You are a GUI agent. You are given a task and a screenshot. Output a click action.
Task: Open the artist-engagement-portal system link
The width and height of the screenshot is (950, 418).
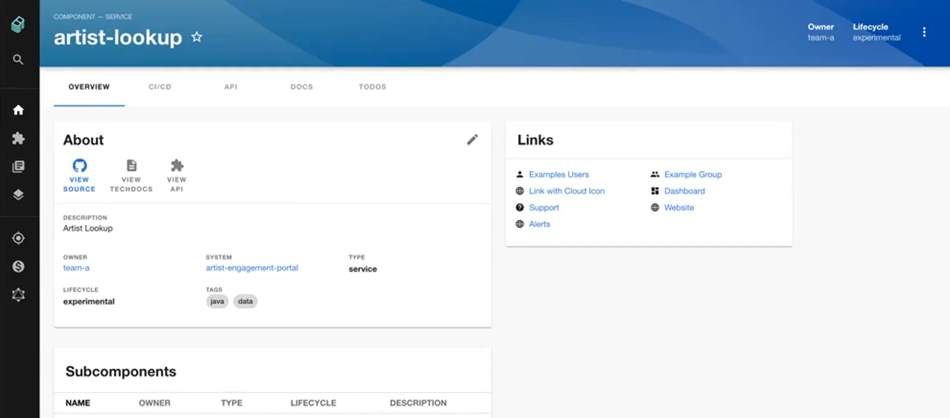click(x=252, y=268)
